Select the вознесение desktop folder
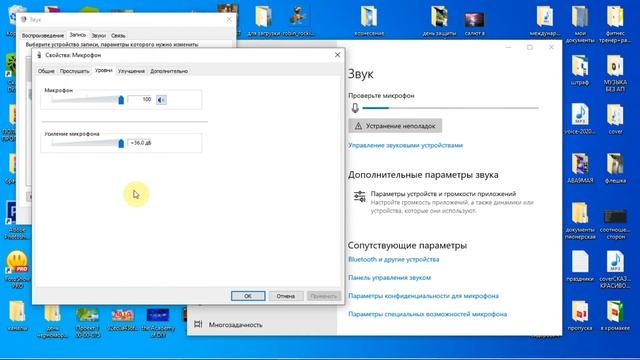Viewport: 640px width, 360px height. 369,20
